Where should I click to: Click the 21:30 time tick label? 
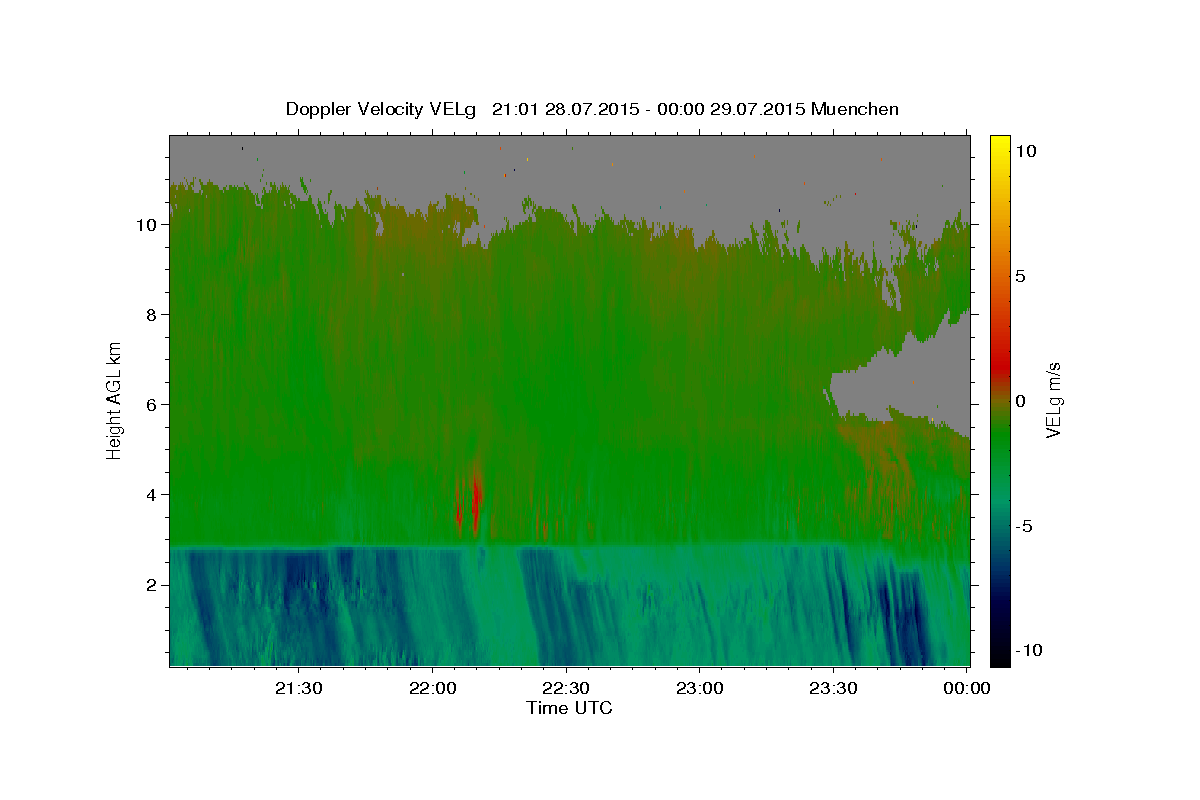point(299,688)
